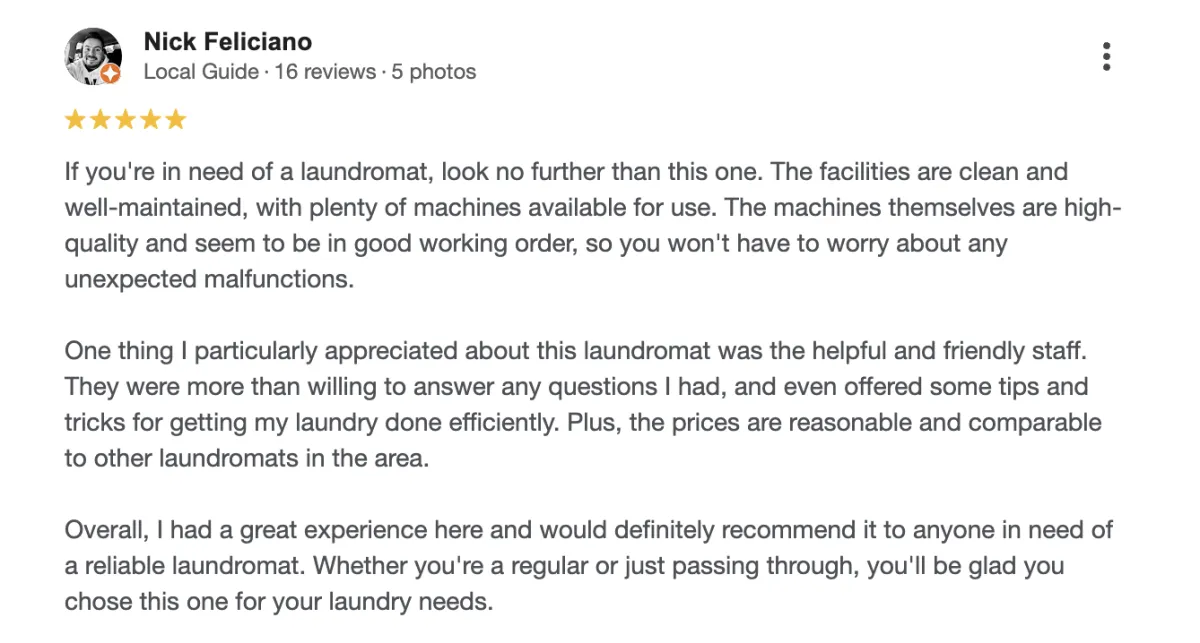The height and width of the screenshot is (643, 1200).
Task: Select the third yellow rating star
Action: (x=125, y=120)
